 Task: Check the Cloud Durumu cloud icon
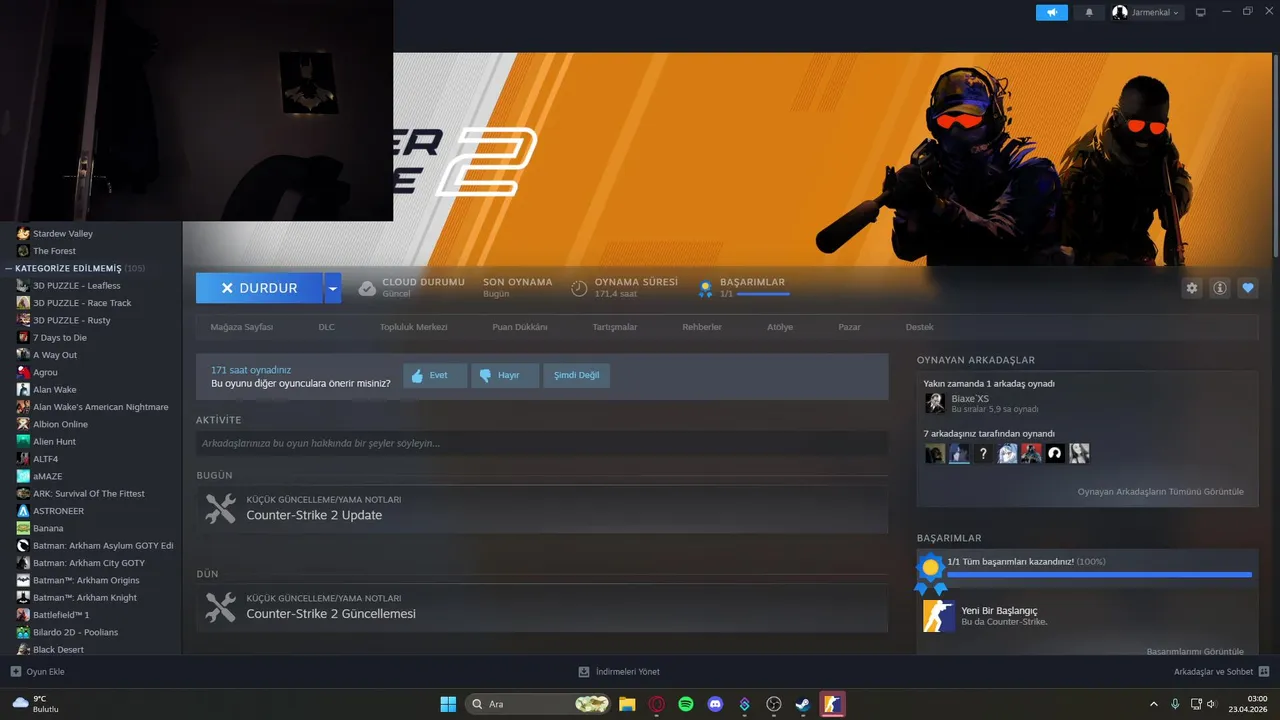coord(367,288)
